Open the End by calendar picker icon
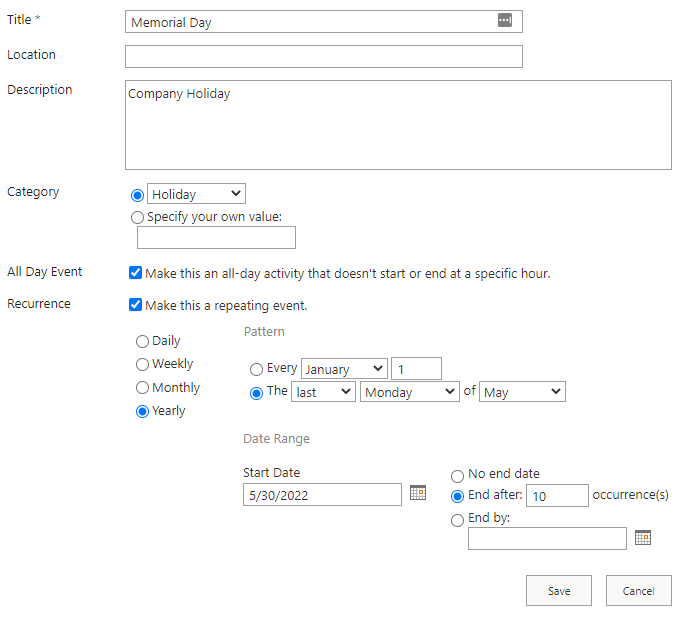 pos(642,538)
